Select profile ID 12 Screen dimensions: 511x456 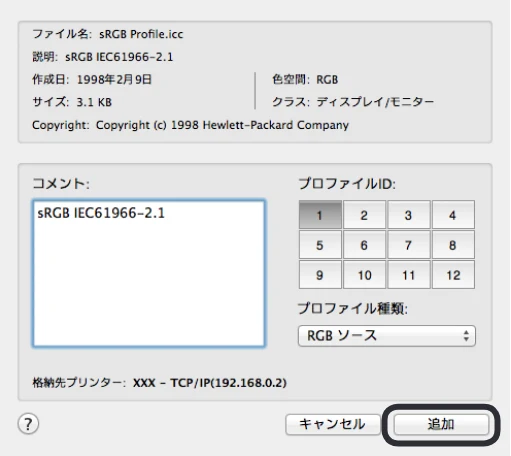(x=453, y=275)
